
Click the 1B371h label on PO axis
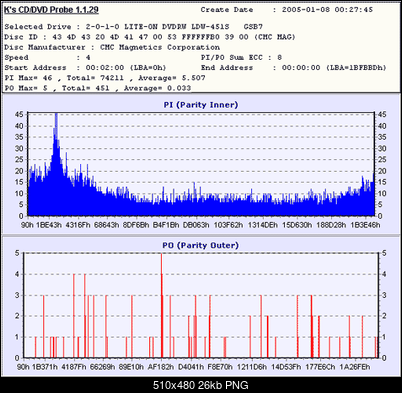click(x=45, y=367)
